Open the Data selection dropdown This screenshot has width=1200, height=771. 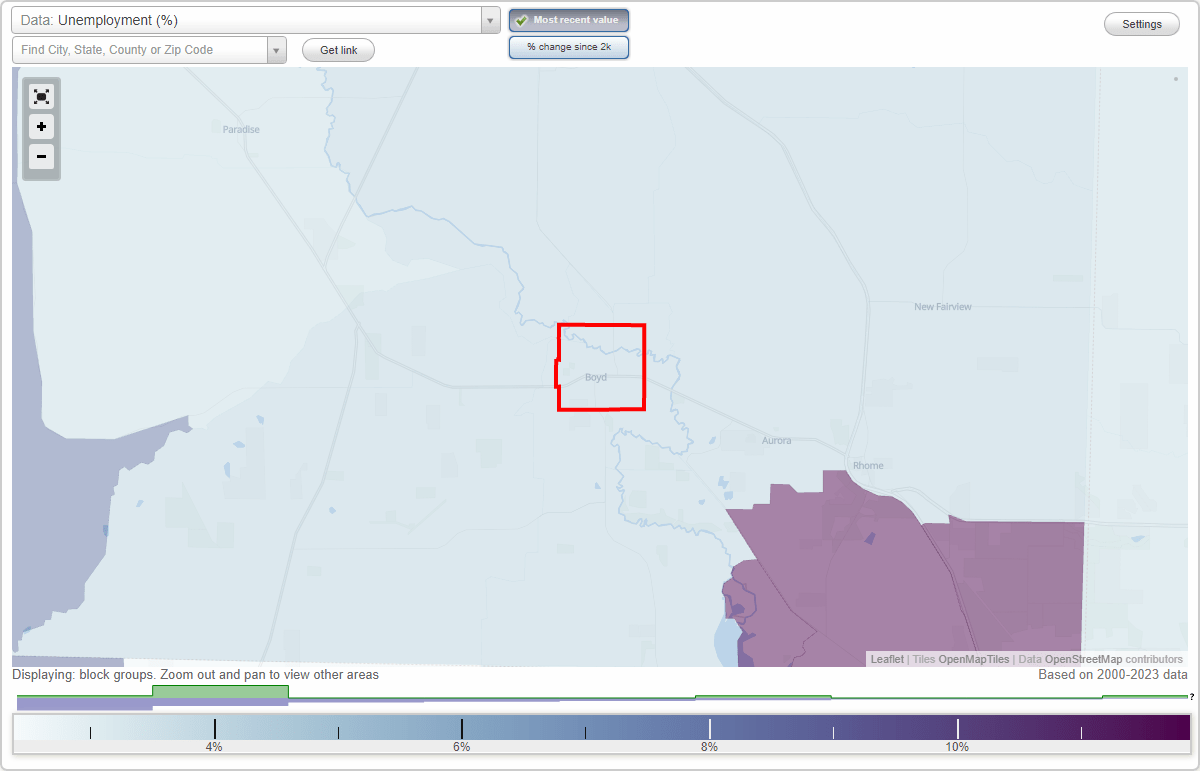tap(488, 20)
